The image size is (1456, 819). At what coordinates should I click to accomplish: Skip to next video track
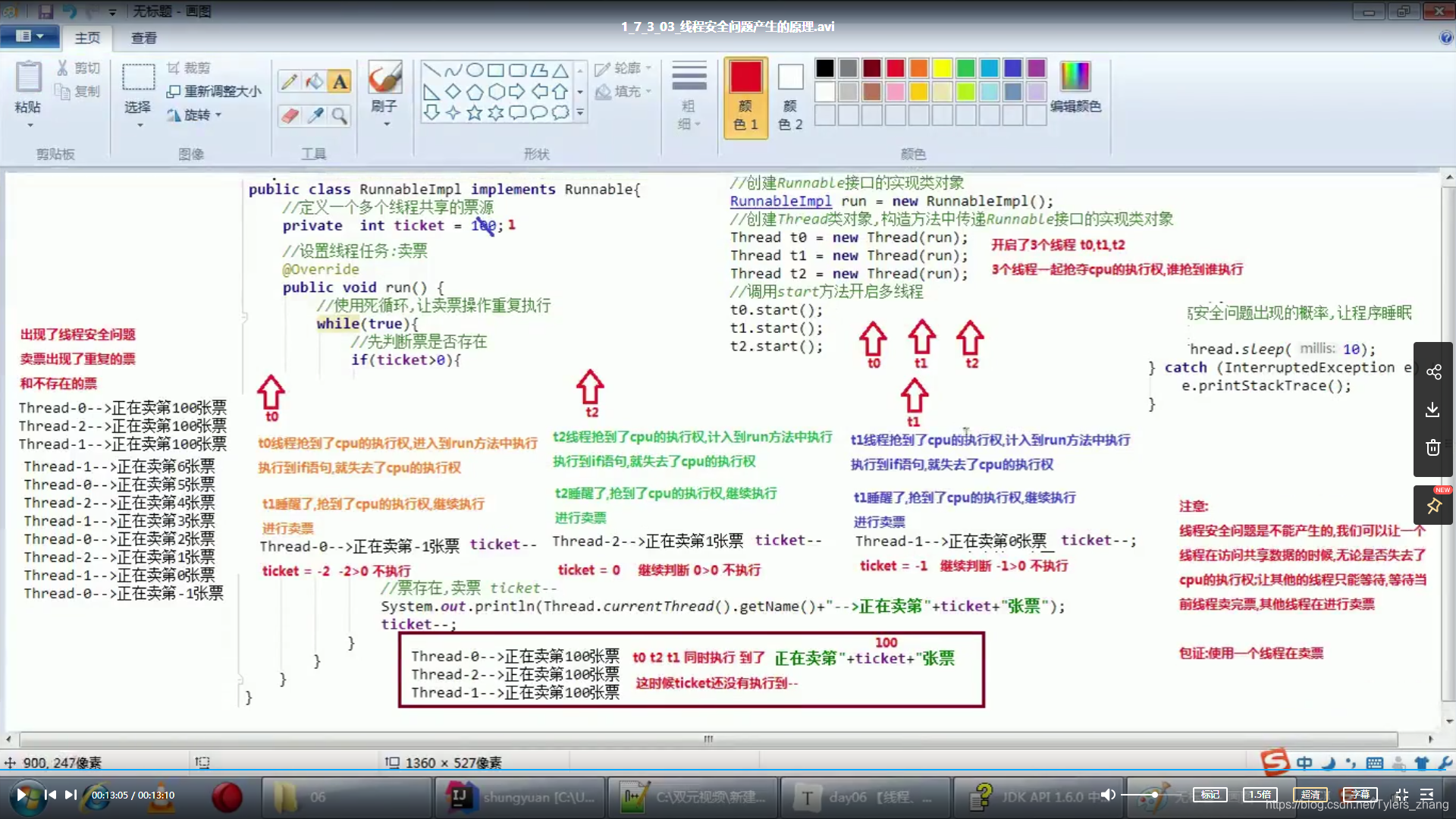pos(71,795)
